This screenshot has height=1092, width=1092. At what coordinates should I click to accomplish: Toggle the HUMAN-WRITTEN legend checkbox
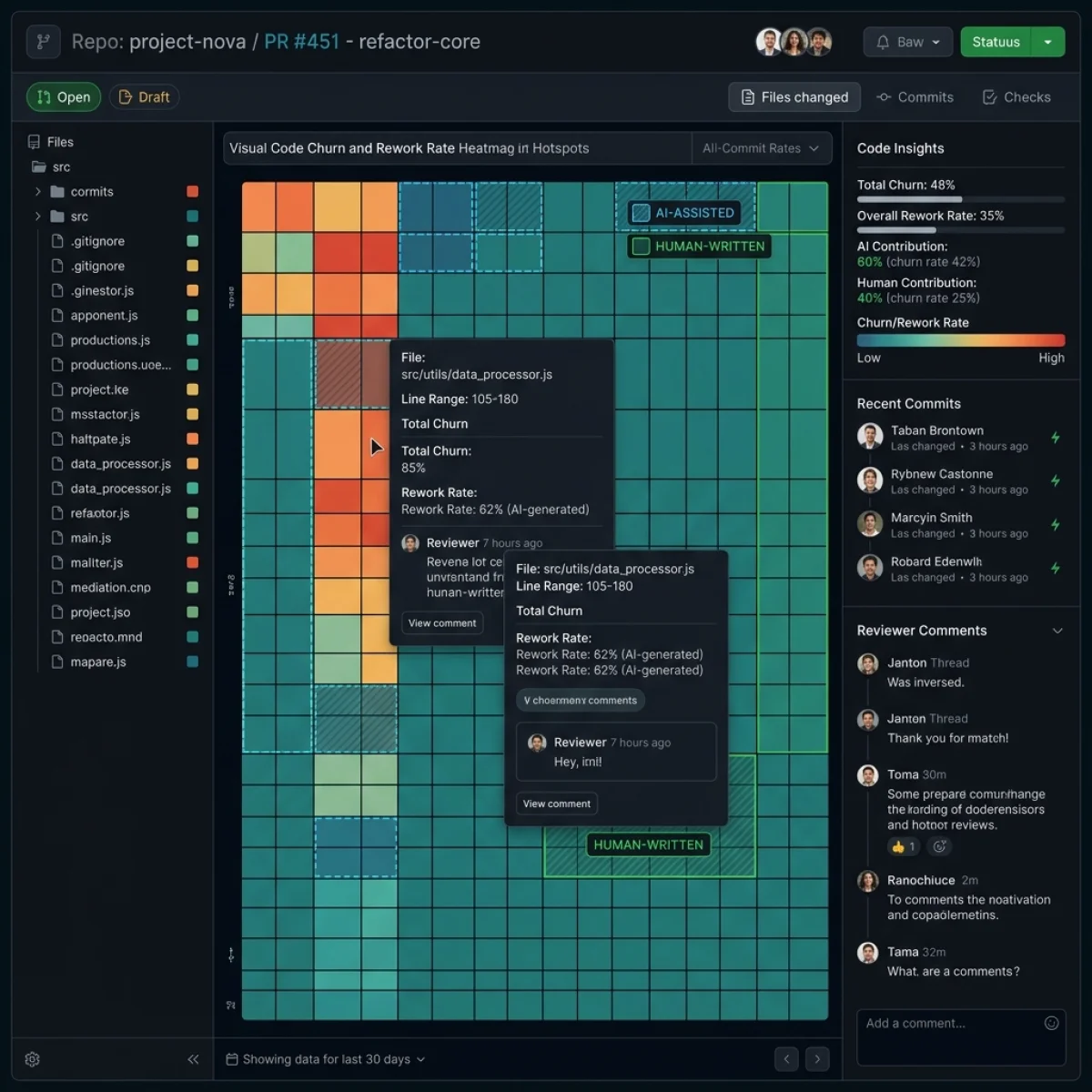pos(641,247)
